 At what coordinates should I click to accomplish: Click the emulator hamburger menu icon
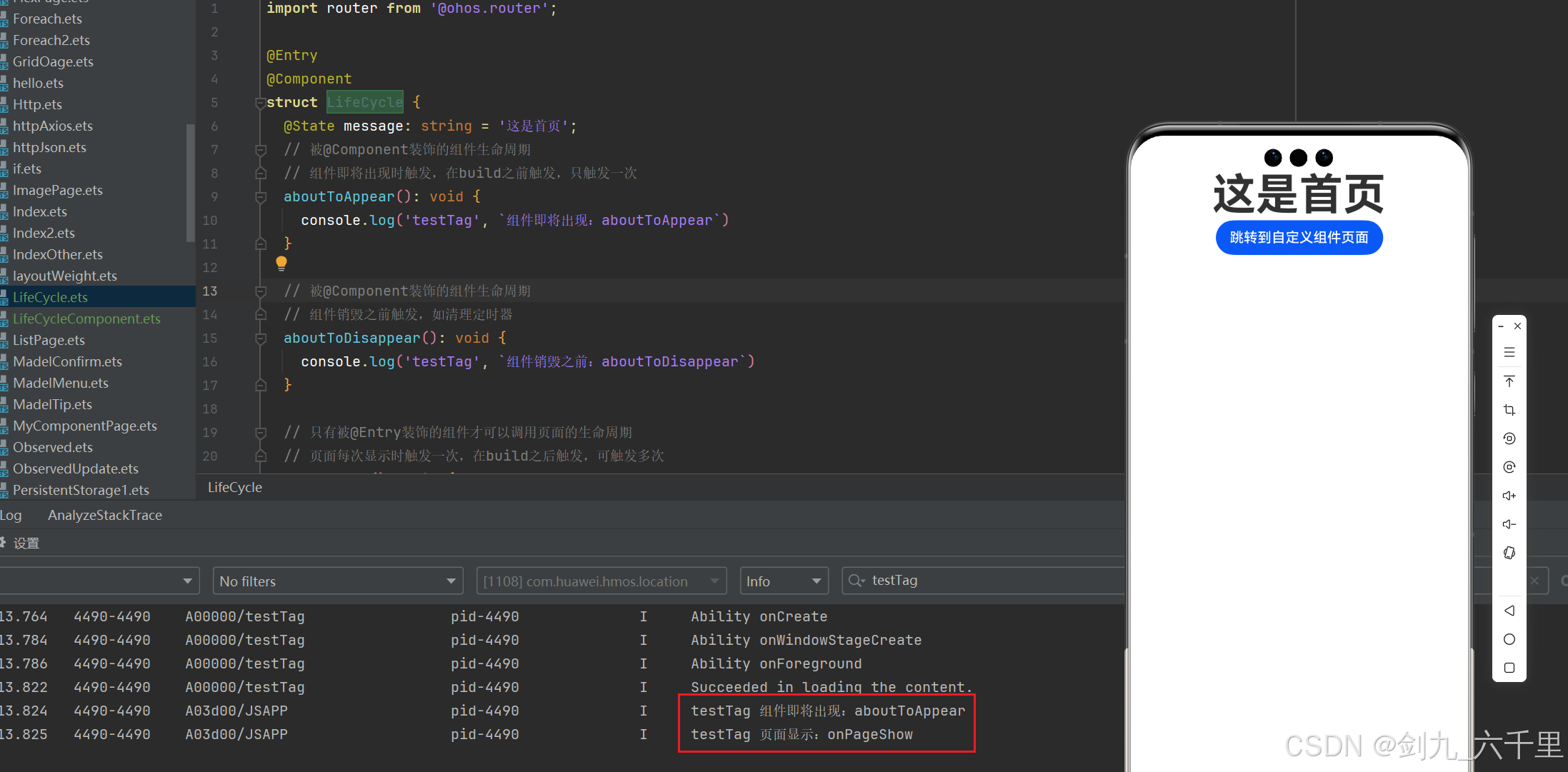1509,352
